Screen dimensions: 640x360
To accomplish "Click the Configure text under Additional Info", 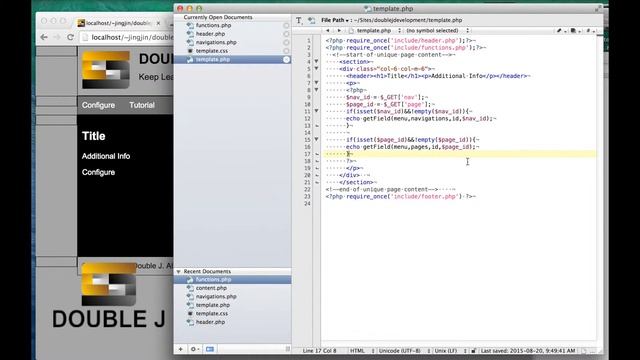I will (98, 172).
